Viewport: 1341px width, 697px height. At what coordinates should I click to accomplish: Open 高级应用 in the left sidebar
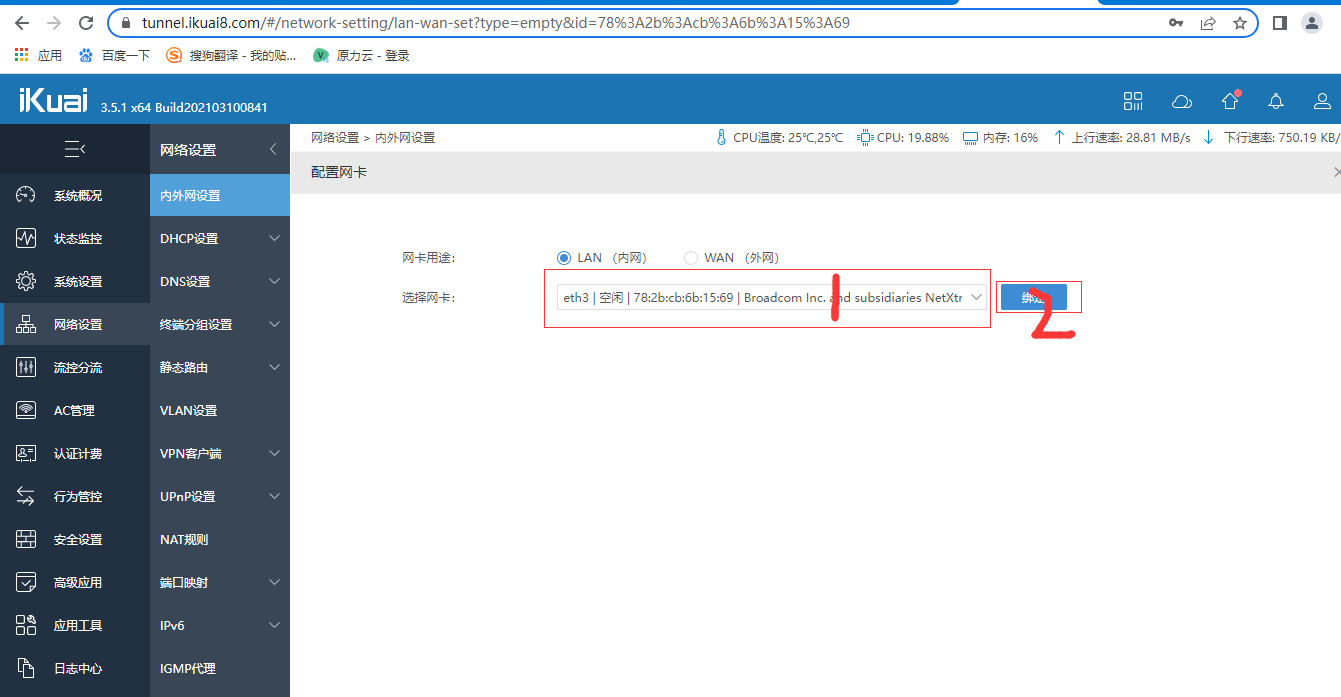75,582
